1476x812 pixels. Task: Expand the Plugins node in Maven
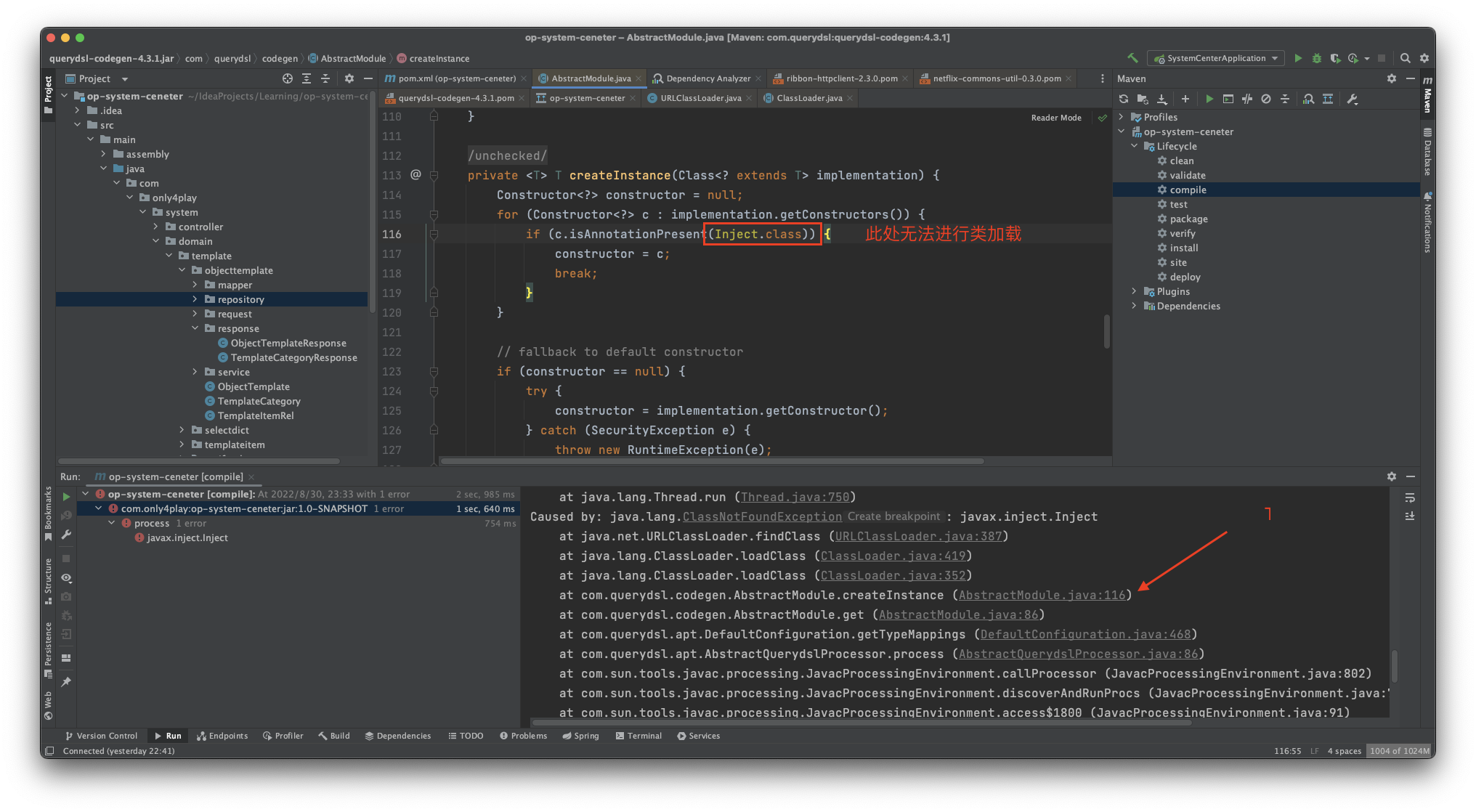click(1135, 291)
